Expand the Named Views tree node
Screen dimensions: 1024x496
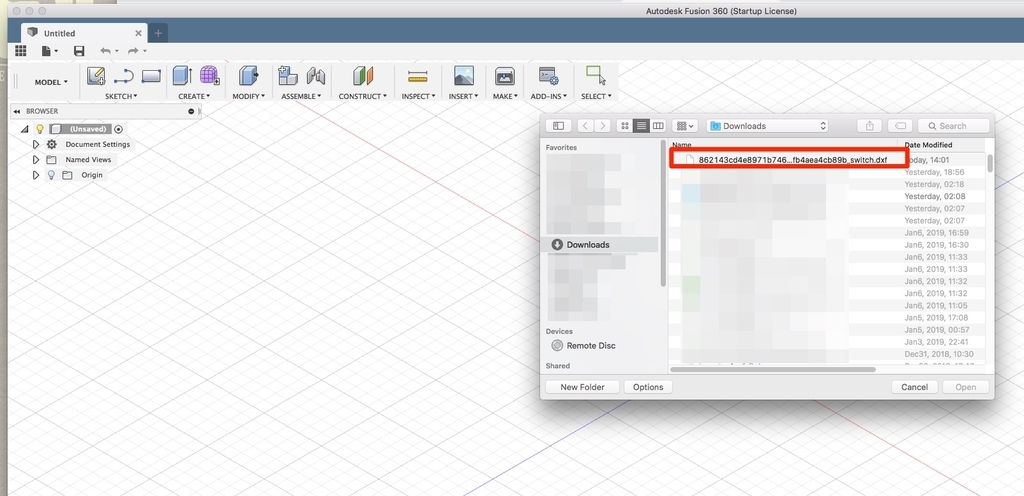pyautogui.click(x=36, y=160)
